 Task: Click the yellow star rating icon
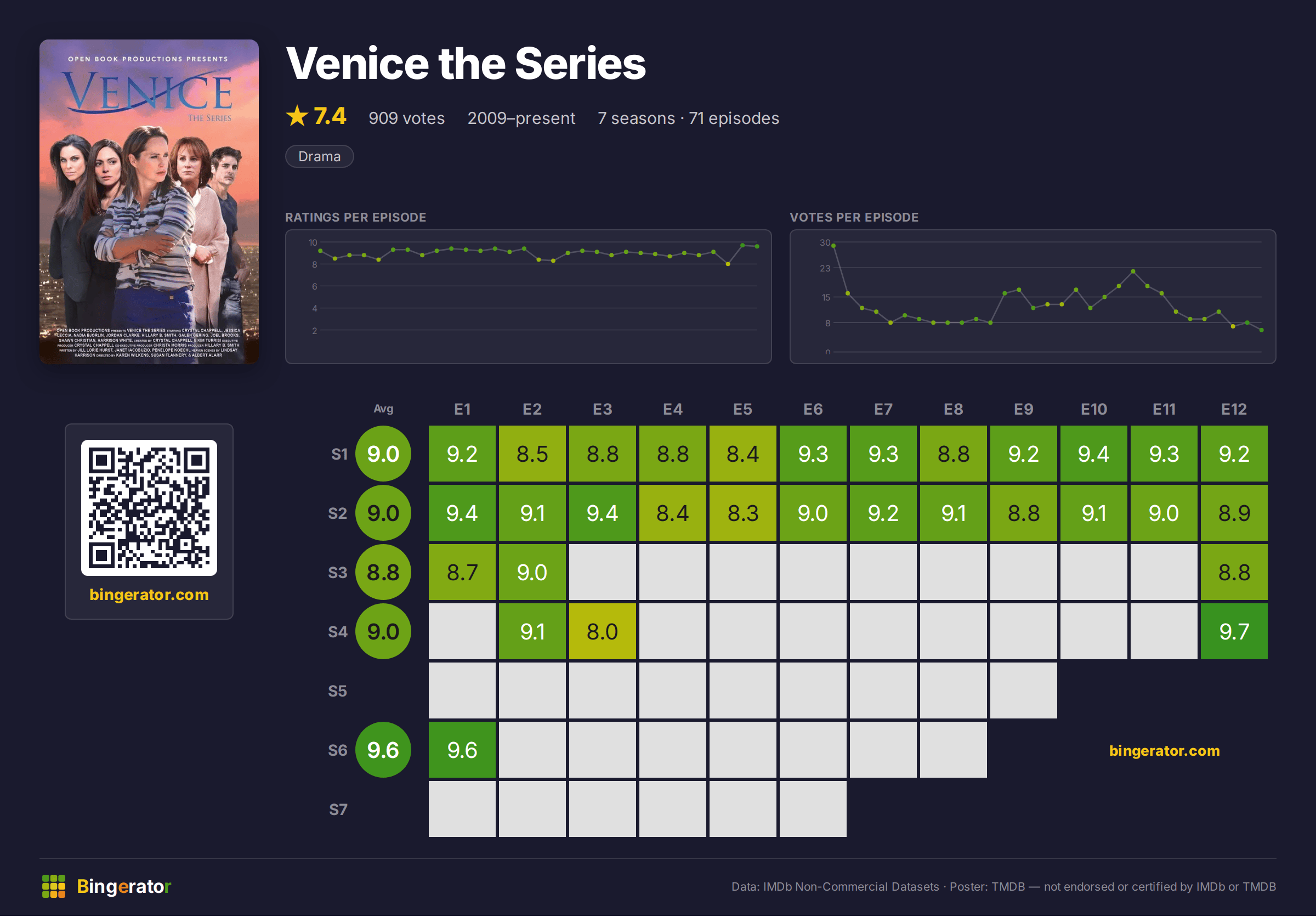pyautogui.click(x=297, y=116)
